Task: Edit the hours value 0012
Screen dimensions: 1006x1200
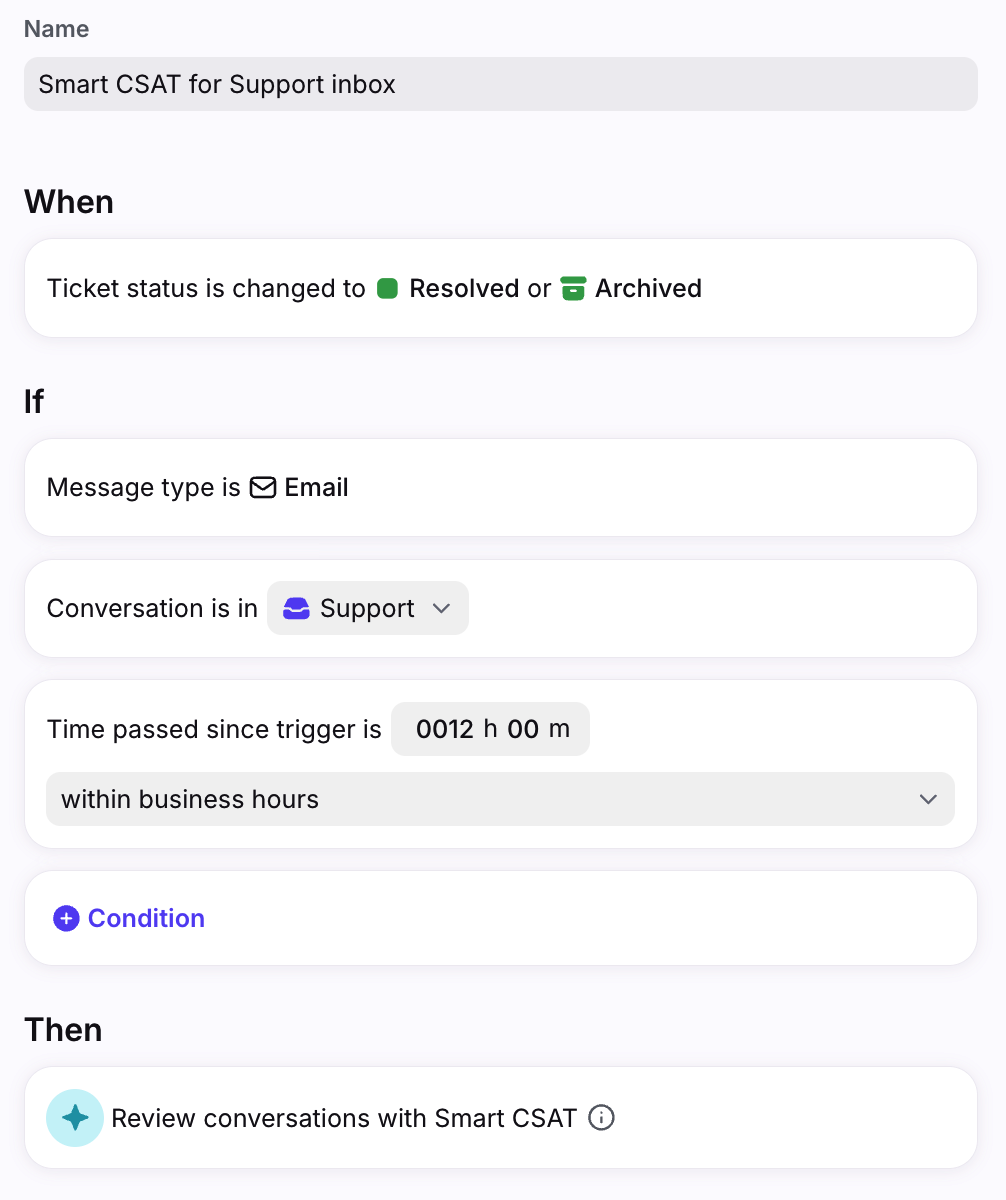Action: (x=445, y=729)
